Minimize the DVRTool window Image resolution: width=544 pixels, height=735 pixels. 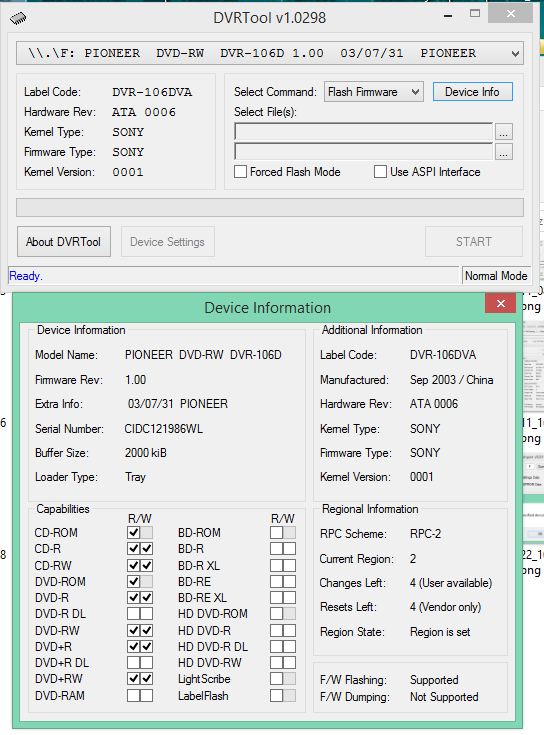coord(448,16)
